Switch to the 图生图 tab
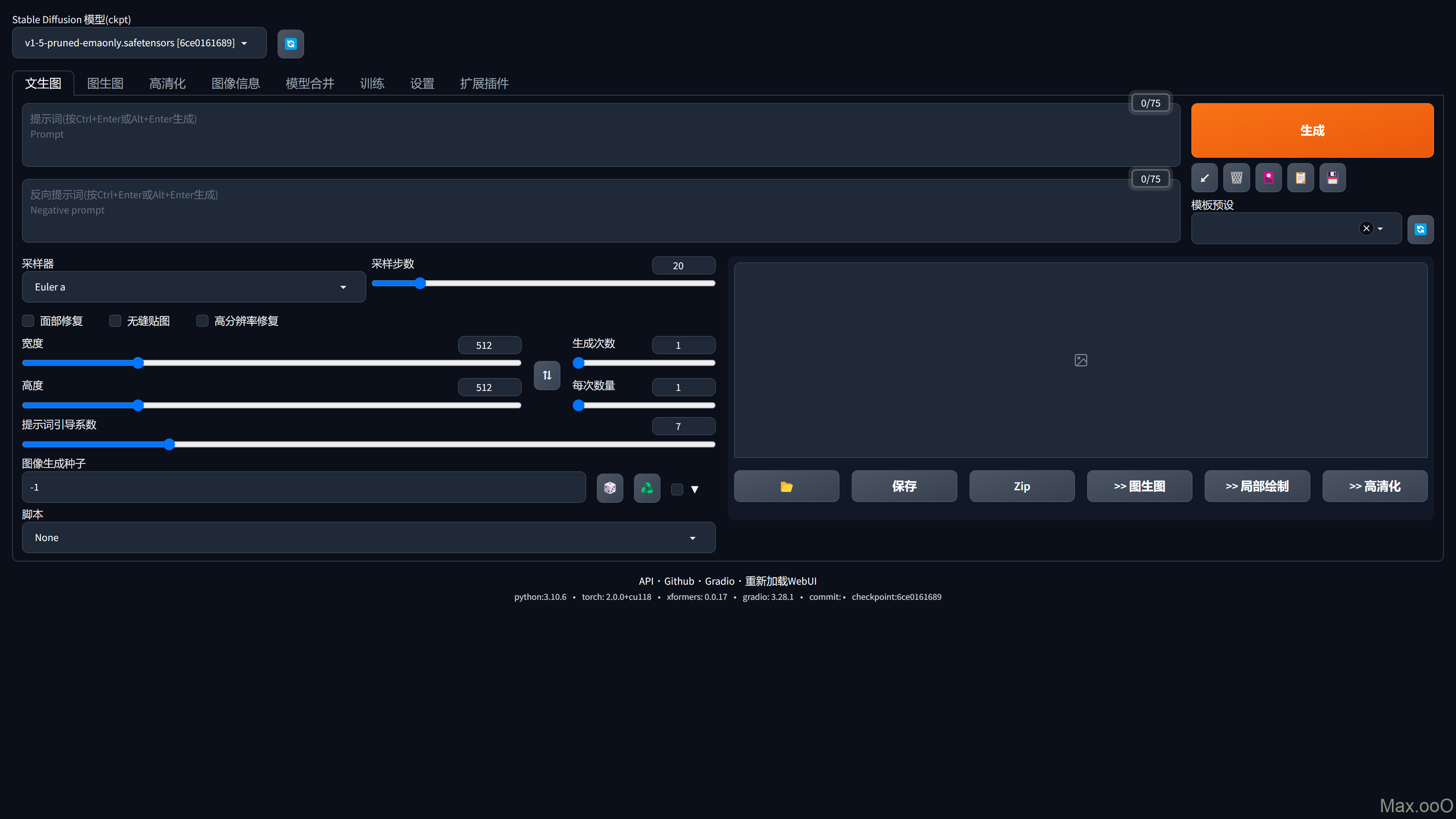1456x819 pixels. (x=105, y=84)
